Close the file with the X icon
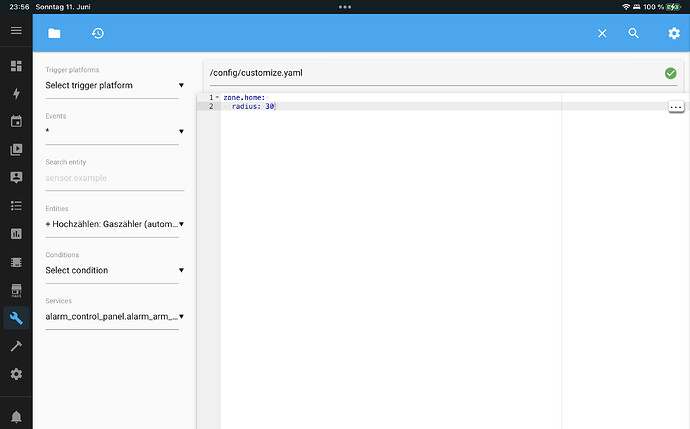Viewport: 690px width, 429px height. coord(602,33)
